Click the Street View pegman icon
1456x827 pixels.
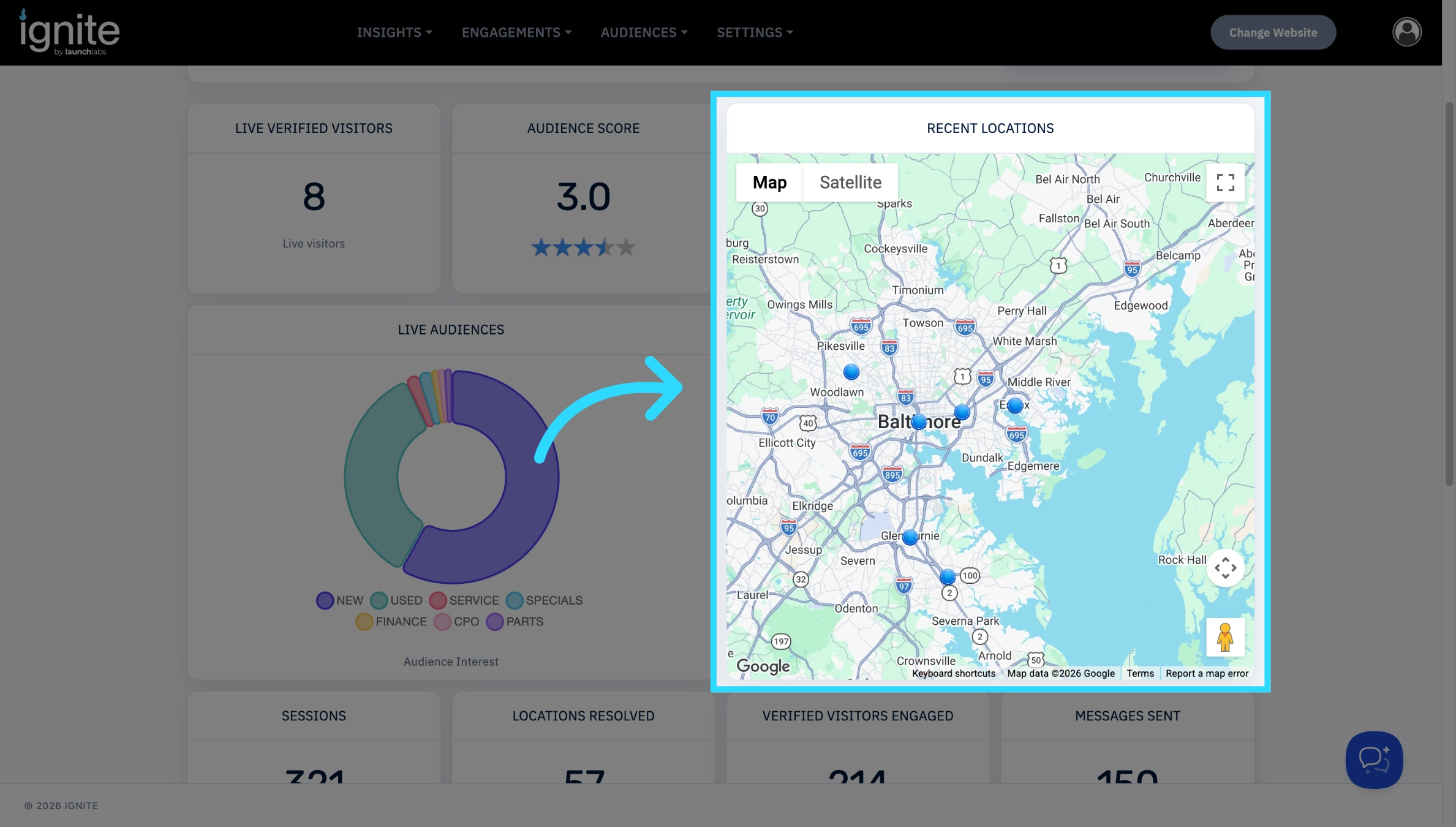click(1225, 637)
